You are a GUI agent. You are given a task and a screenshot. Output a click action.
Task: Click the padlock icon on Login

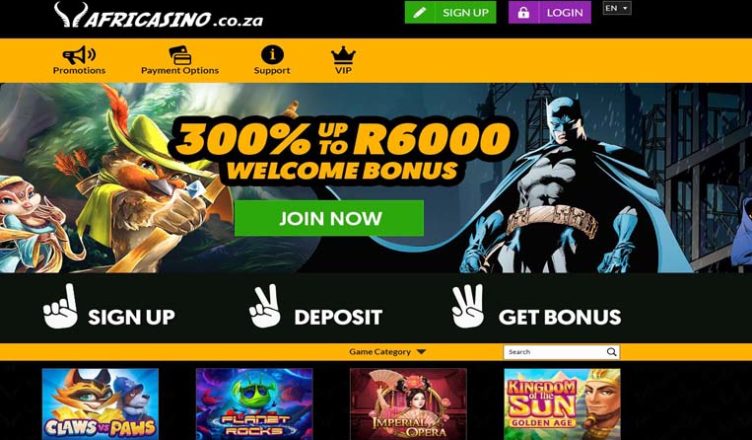point(523,12)
